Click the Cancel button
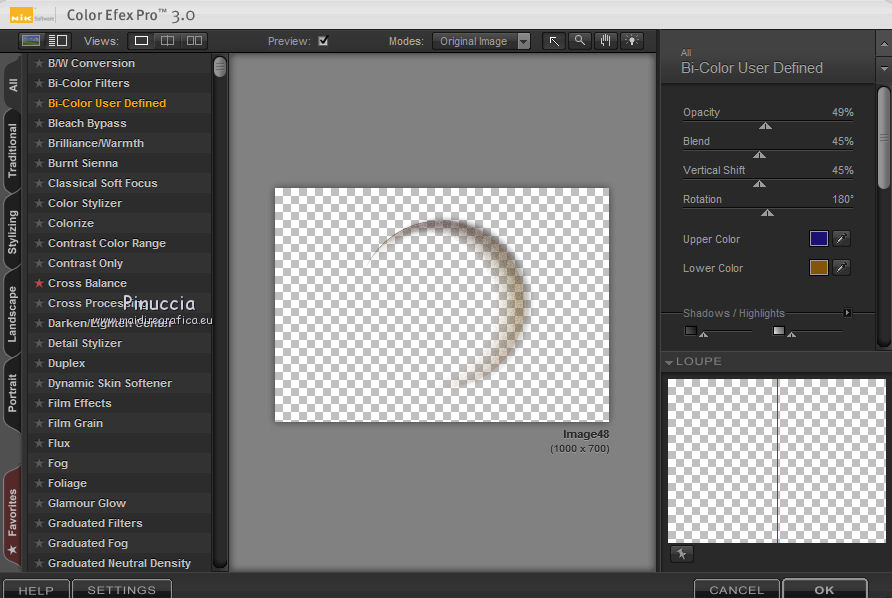The image size is (892, 598). (736, 589)
